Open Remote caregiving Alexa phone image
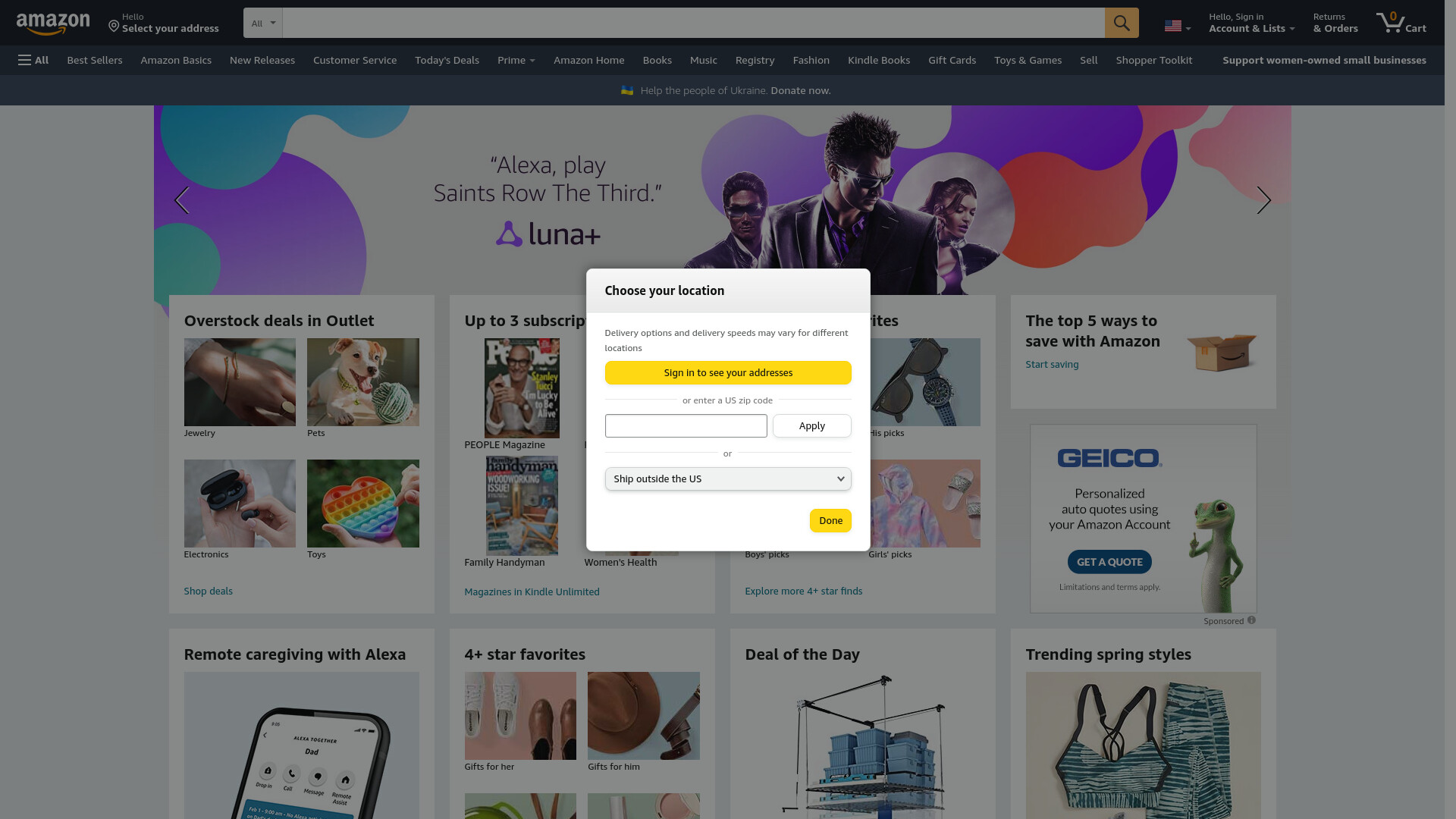 302,745
